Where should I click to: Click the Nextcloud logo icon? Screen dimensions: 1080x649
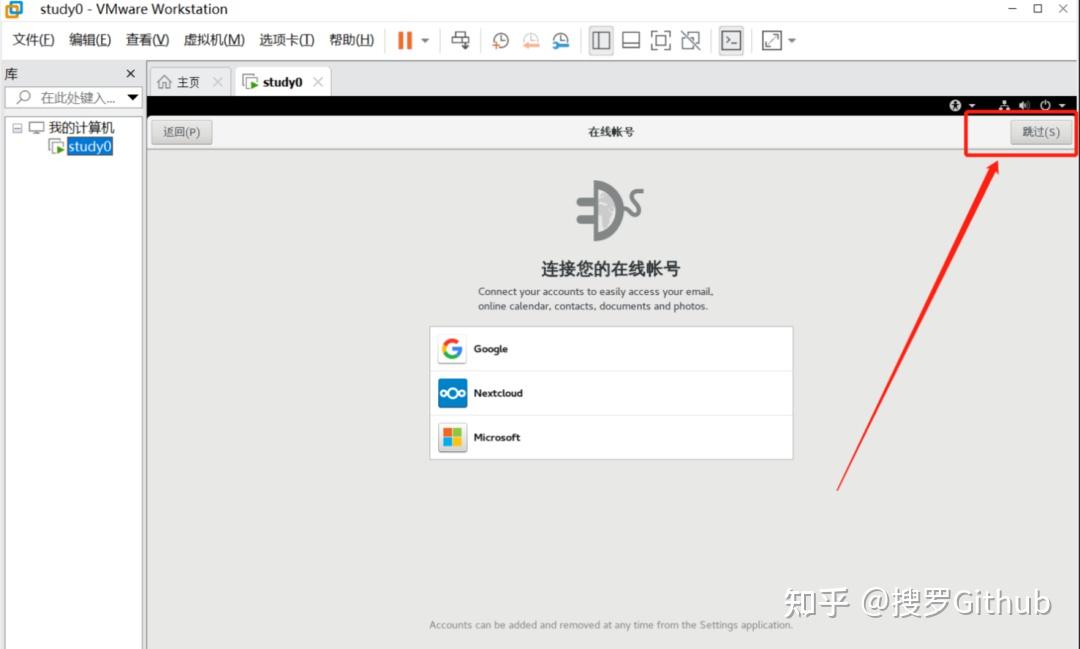pos(453,393)
